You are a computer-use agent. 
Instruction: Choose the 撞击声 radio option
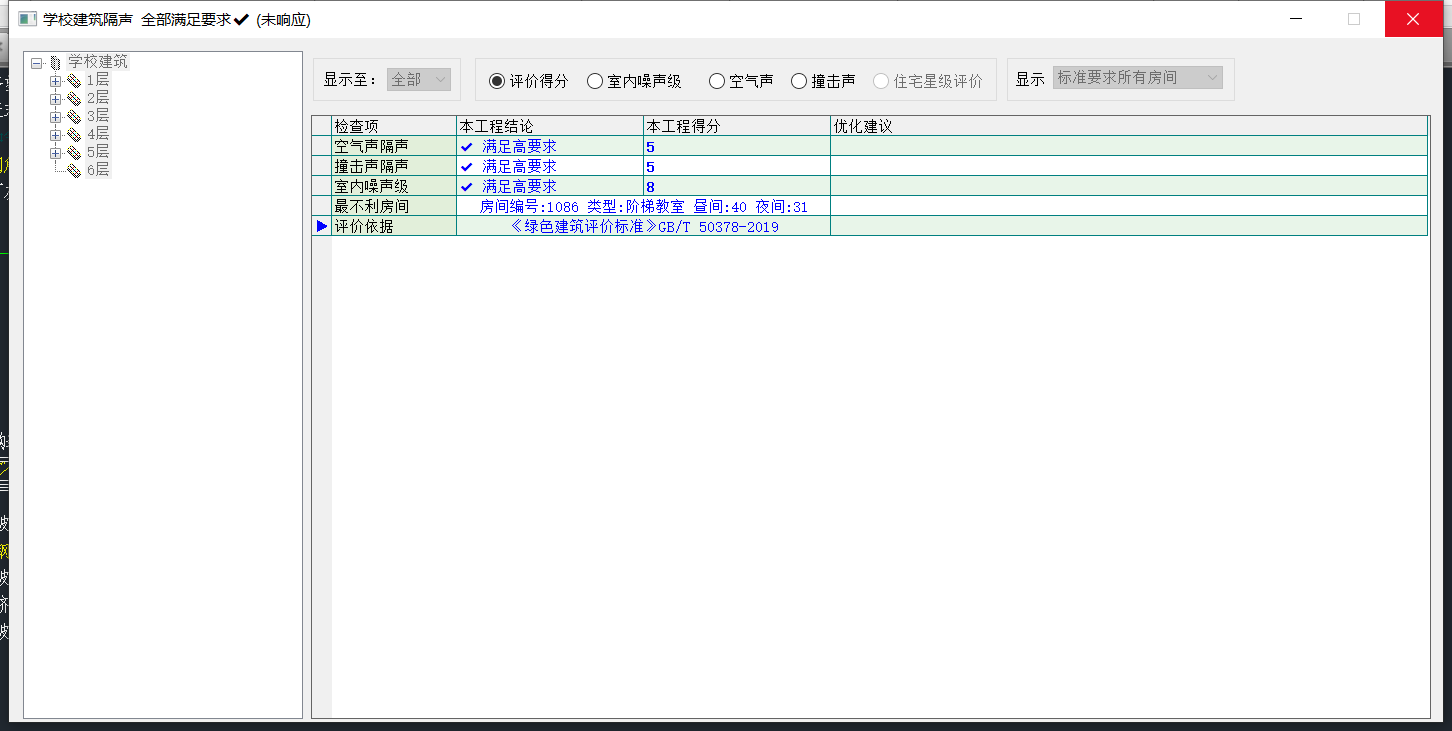tap(799, 81)
